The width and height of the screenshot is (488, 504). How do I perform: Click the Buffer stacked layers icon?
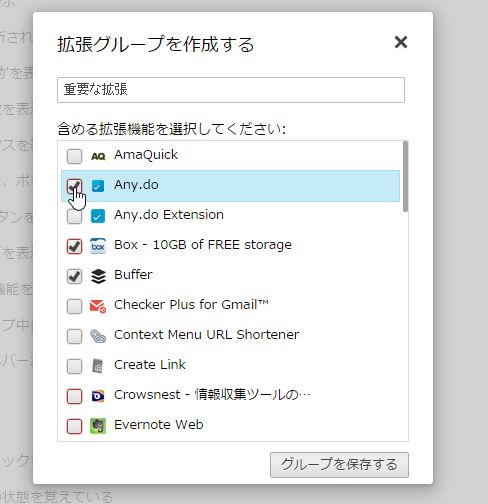pos(98,276)
